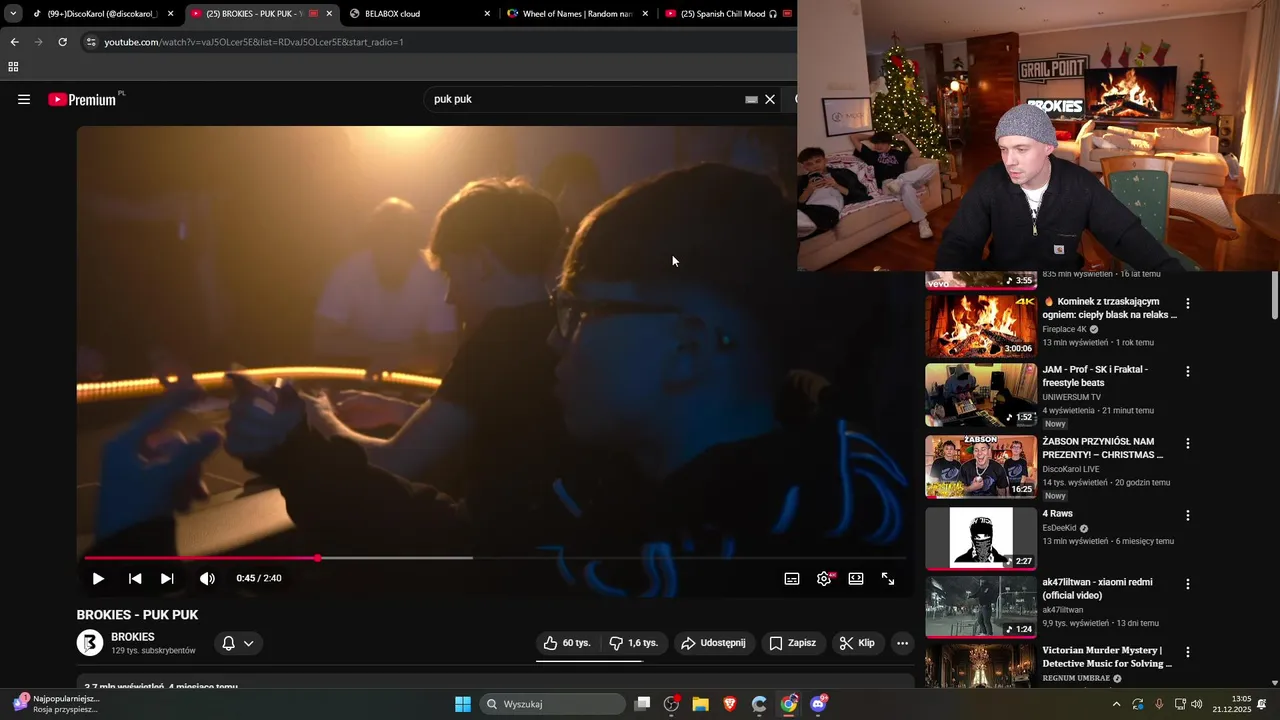Click the 'puk puk' search field

coord(585,99)
